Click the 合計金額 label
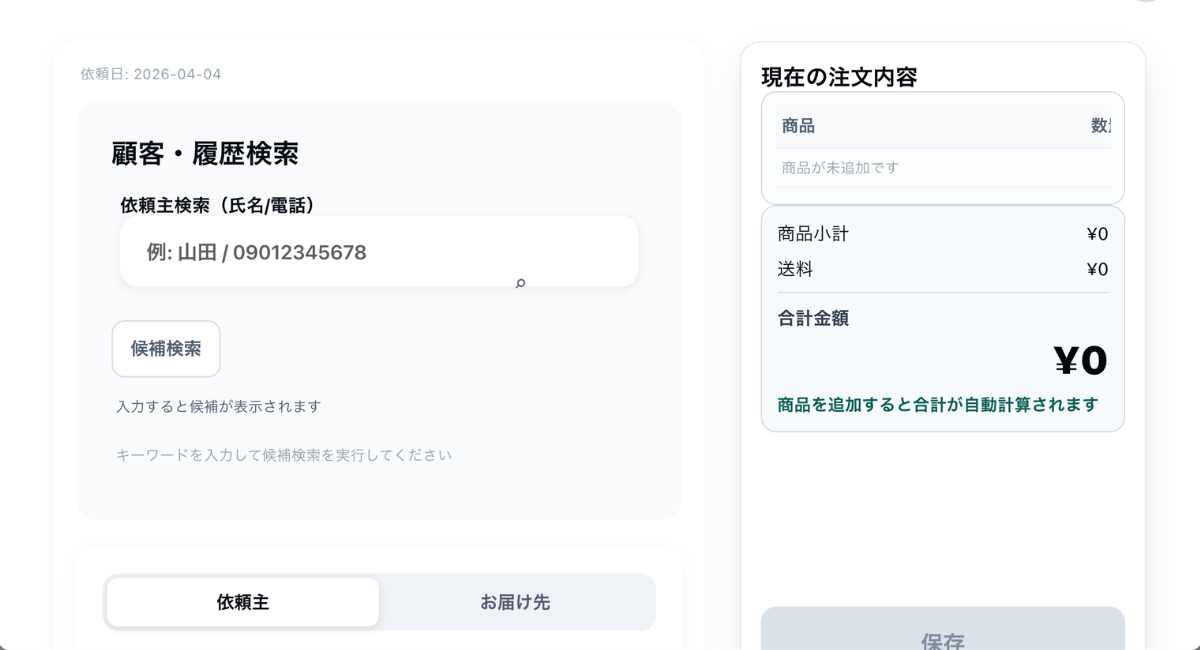The image size is (1200, 650). pyautogui.click(x=813, y=318)
